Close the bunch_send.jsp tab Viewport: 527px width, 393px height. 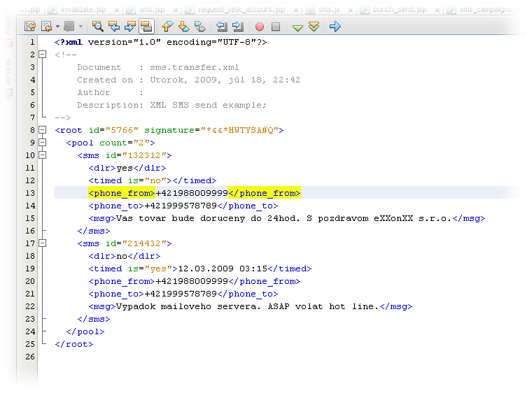point(437,10)
